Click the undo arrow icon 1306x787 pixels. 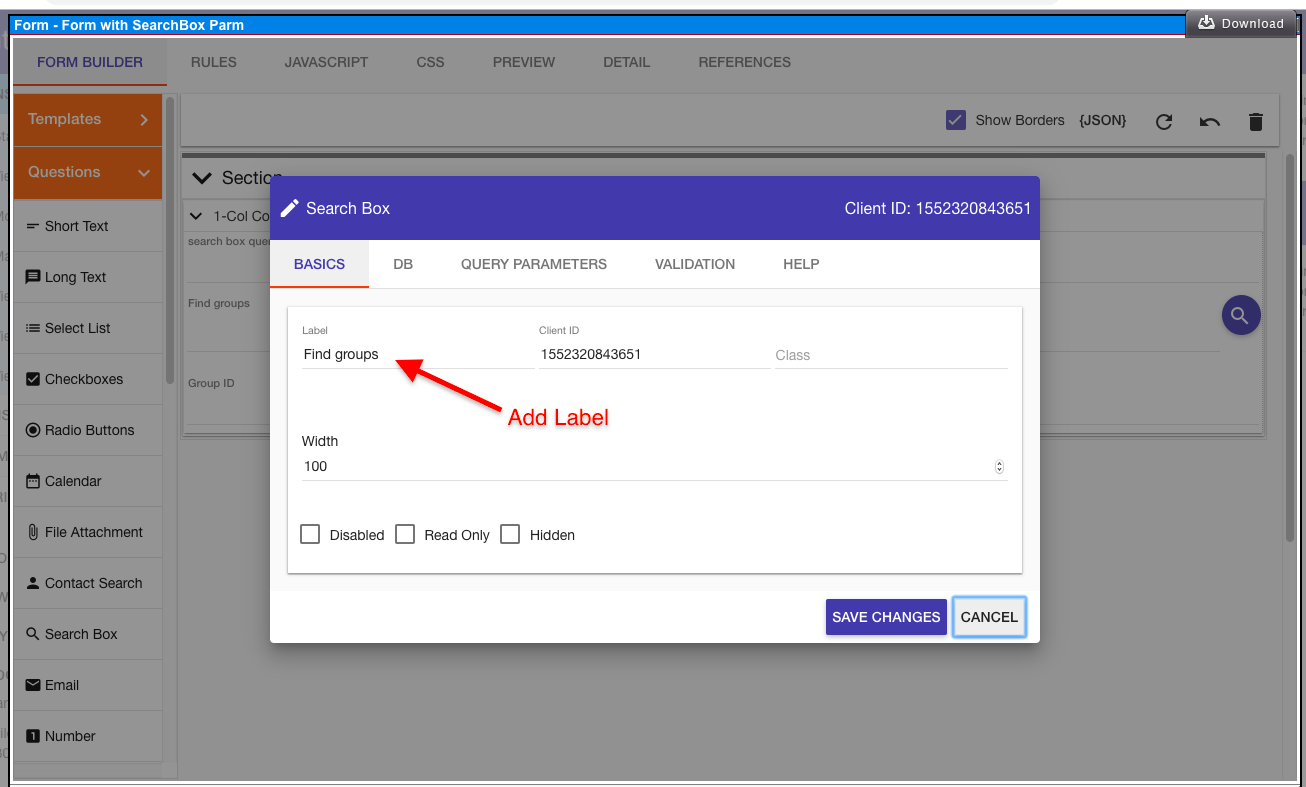click(x=1209, y=120)
